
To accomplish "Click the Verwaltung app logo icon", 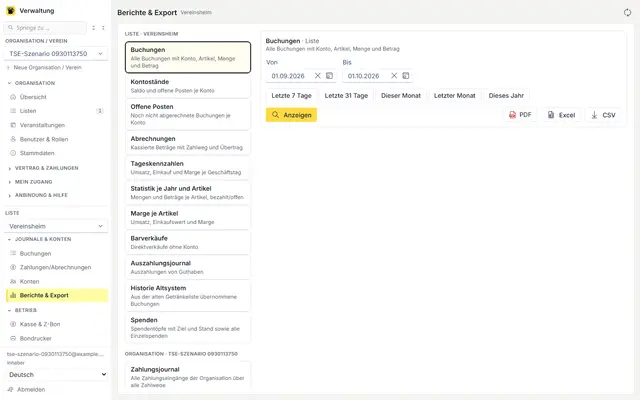I will pyautogui.click(x=11, y=11).
